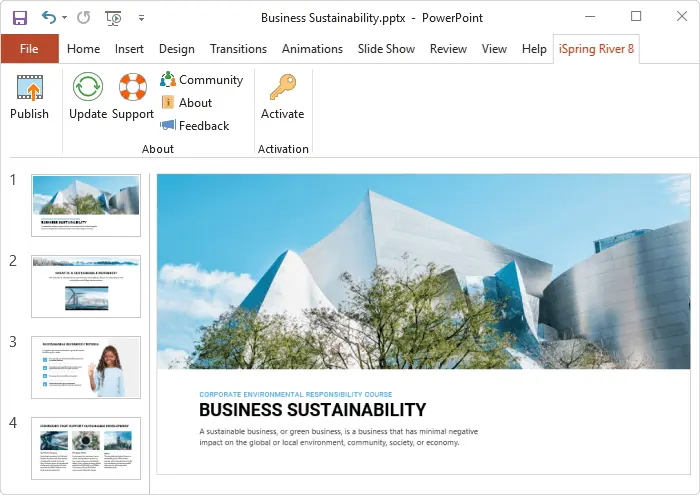Viewport: 700px width, 495px height.
Task: Start slideshow from beginning in quick access toolbar
Action: pyautogui.click(x=113, y=18)
